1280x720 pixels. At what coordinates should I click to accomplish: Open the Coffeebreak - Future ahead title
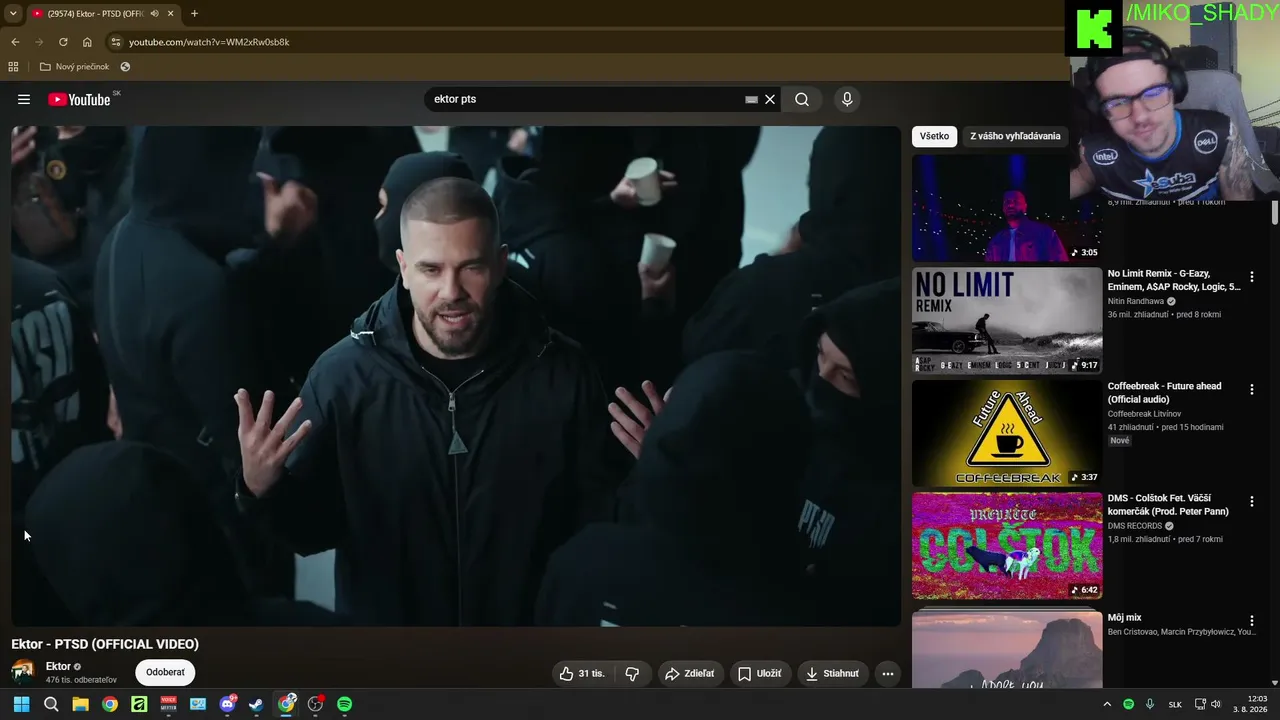pyautogui.click(x=1164, y=392)
